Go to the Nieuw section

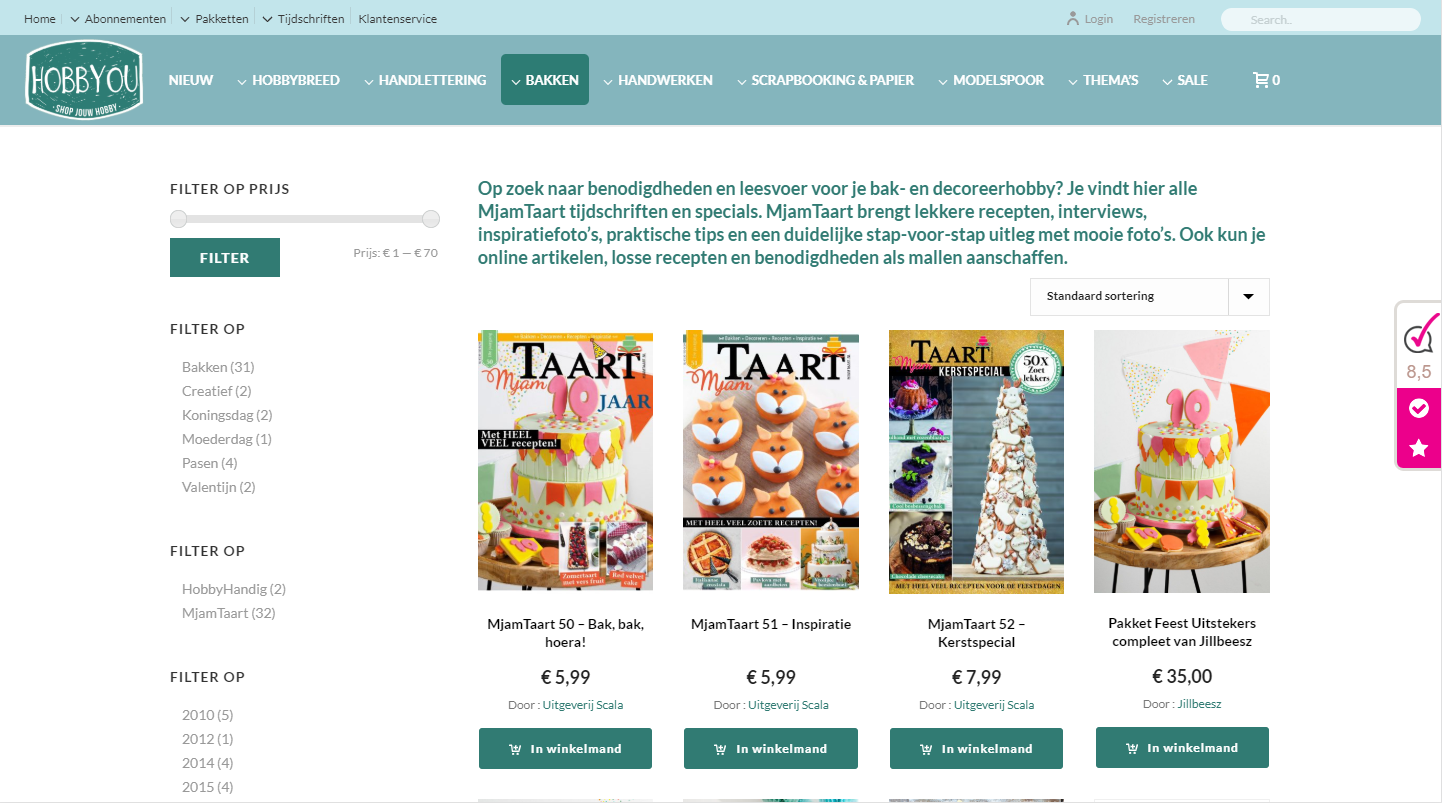tap(191, 80)
